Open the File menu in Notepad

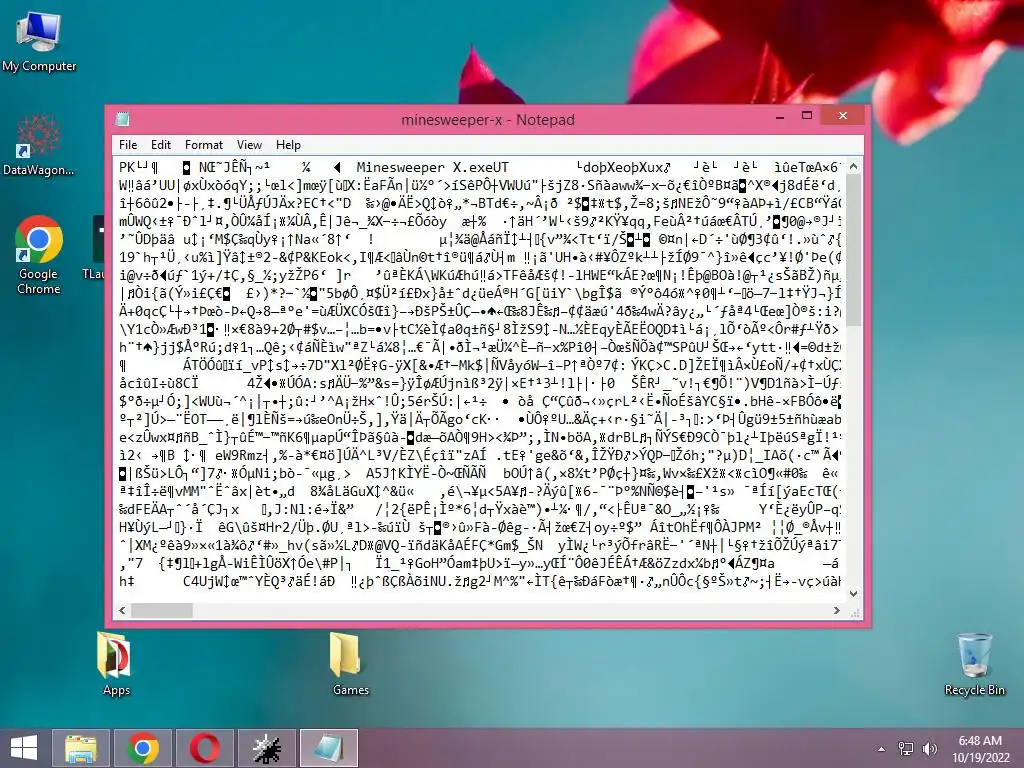128,145
